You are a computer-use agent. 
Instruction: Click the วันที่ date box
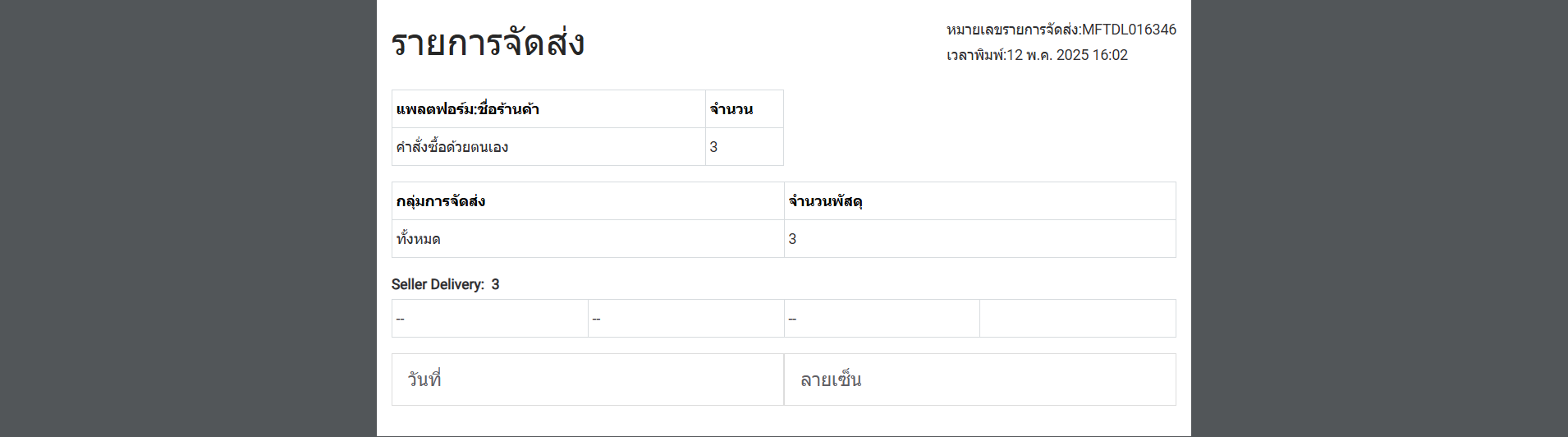coord(588,379)
